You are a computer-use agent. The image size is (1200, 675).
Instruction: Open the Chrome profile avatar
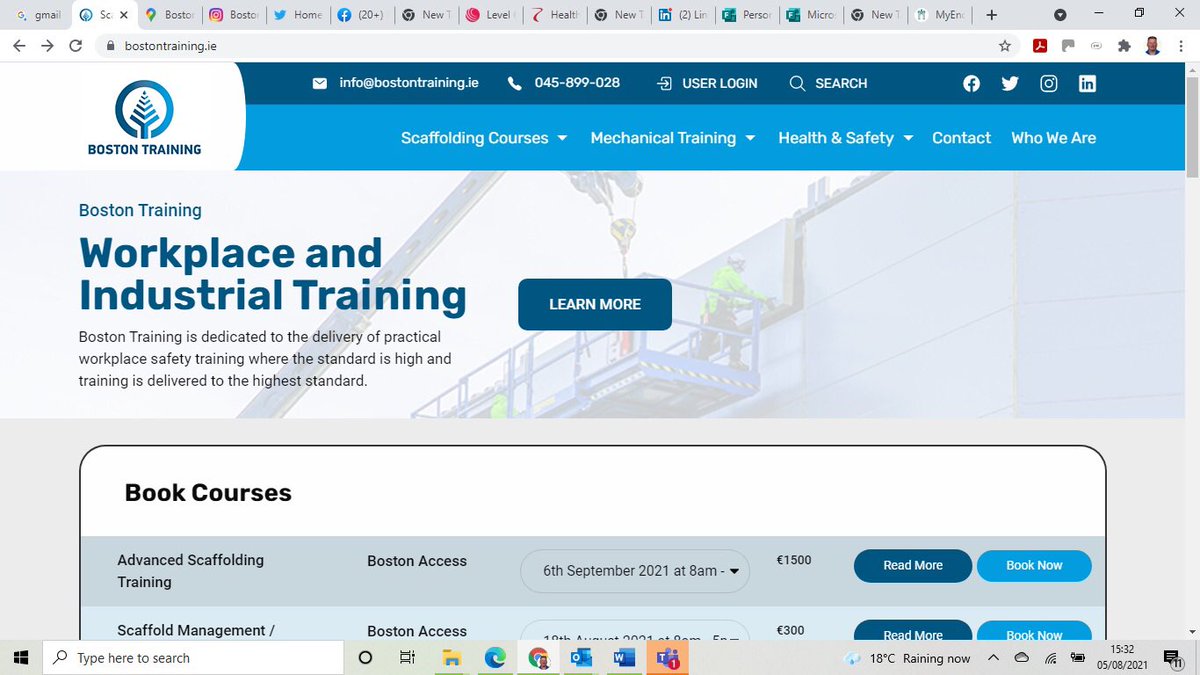click(x=1153, y=45)
